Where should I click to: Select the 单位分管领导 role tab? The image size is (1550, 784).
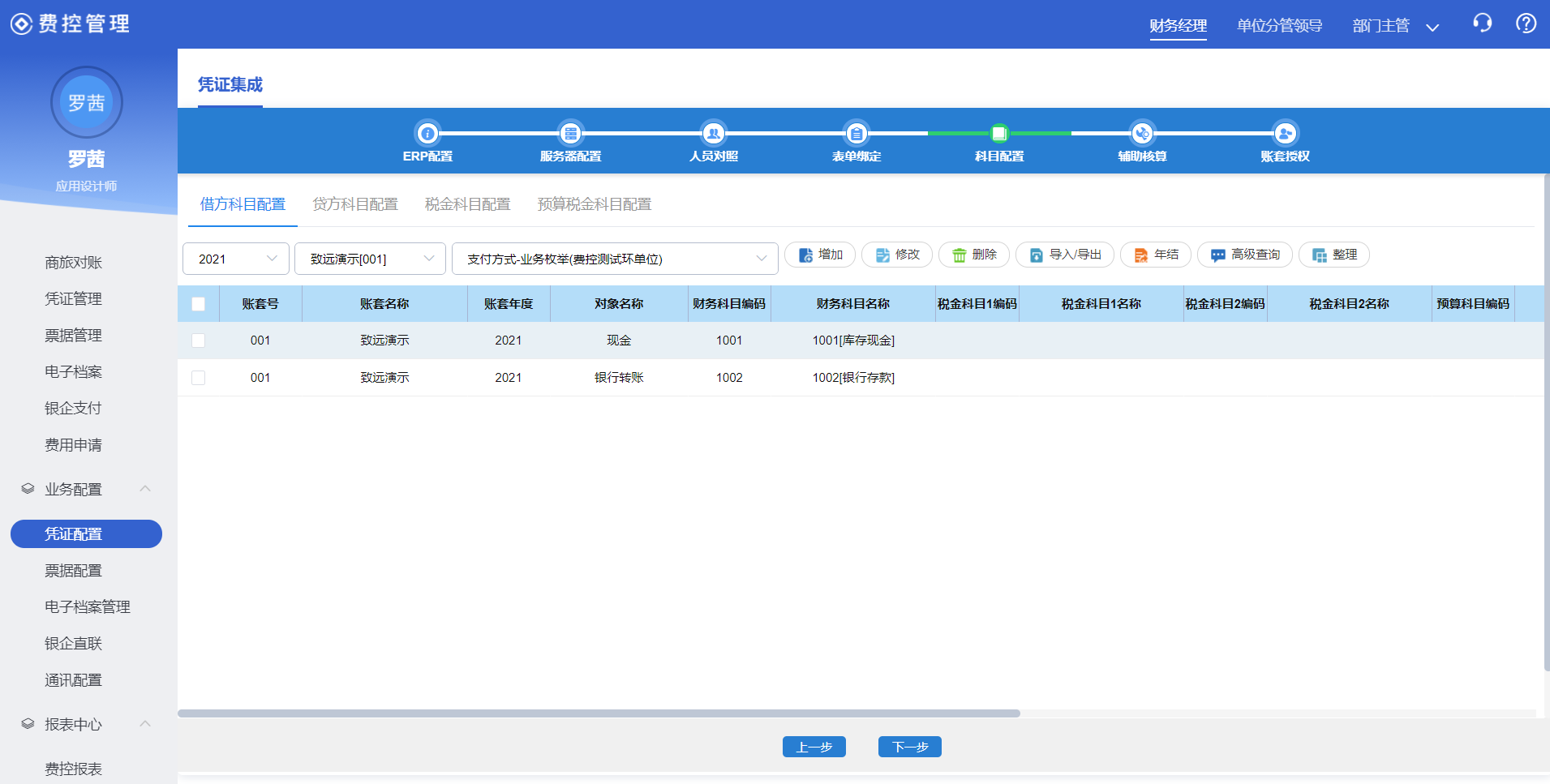[x=1279, y=25]
